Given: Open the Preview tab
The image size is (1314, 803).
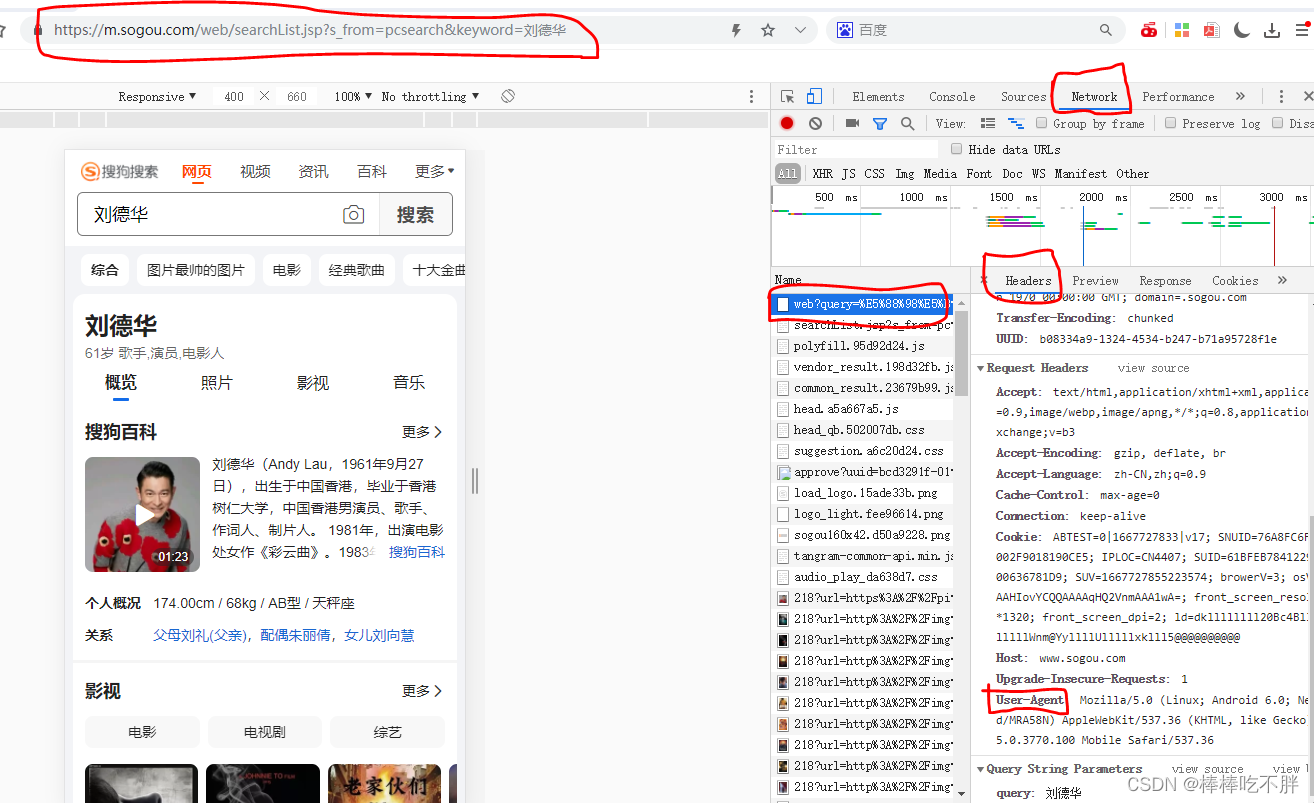Looking at the screenshot, I should [x=1095, y=281].
